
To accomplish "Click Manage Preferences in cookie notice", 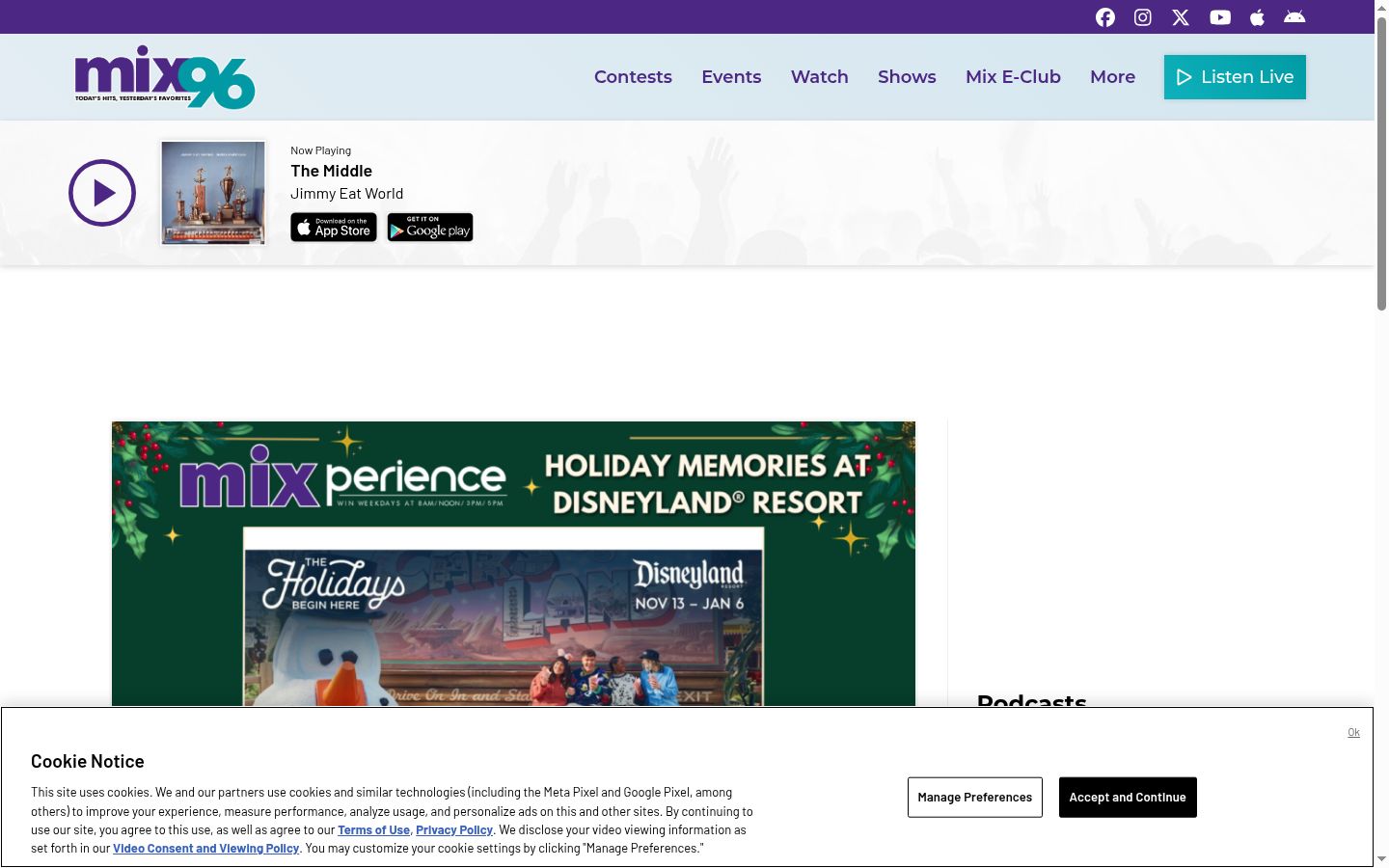I will (975, 798).
